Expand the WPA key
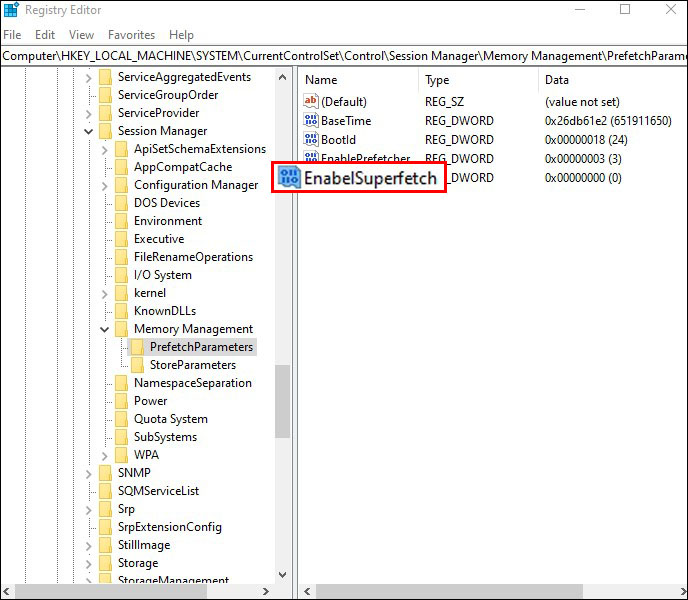This screenshot has width=688, height=600. [104, 456]
